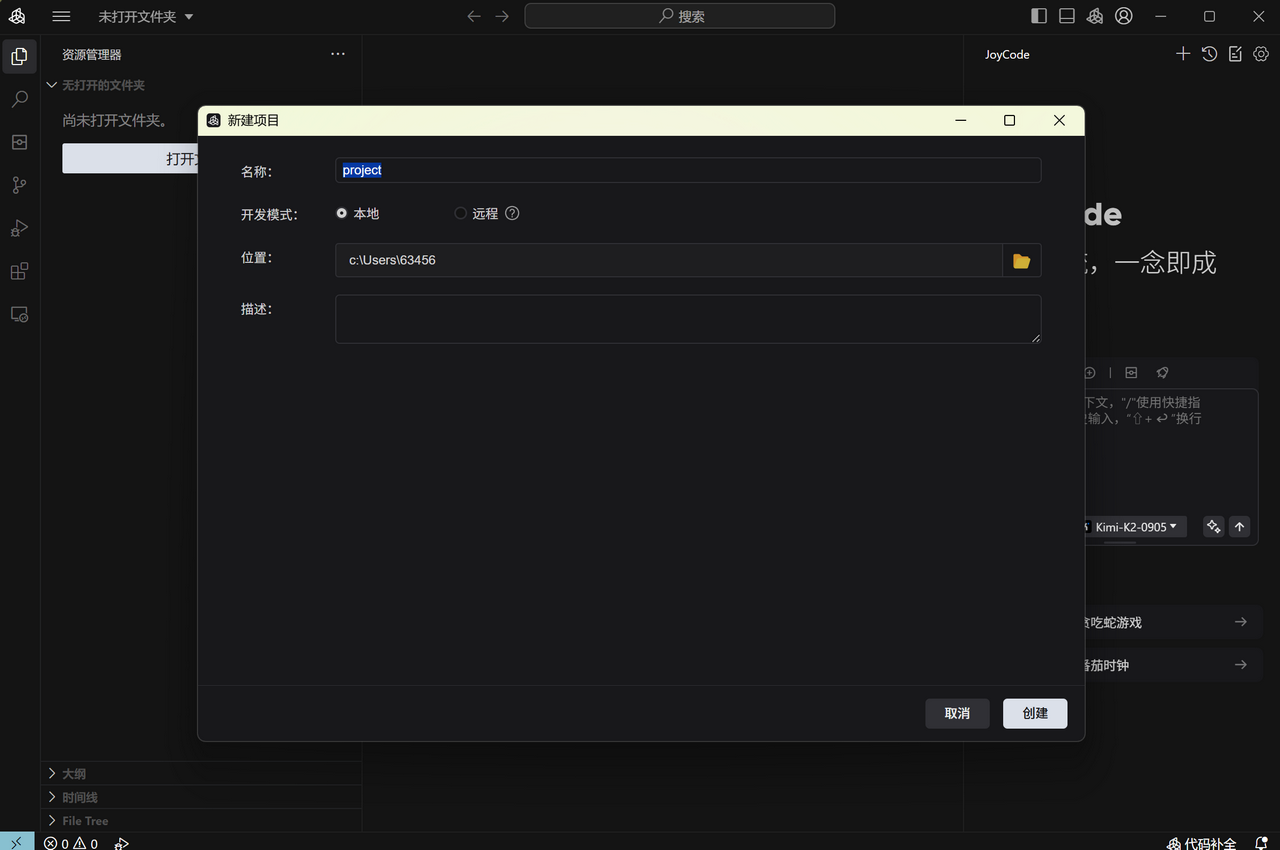Open the Run and Debug panel
The width and height of the screenshot is (1280, 850).
19,228
